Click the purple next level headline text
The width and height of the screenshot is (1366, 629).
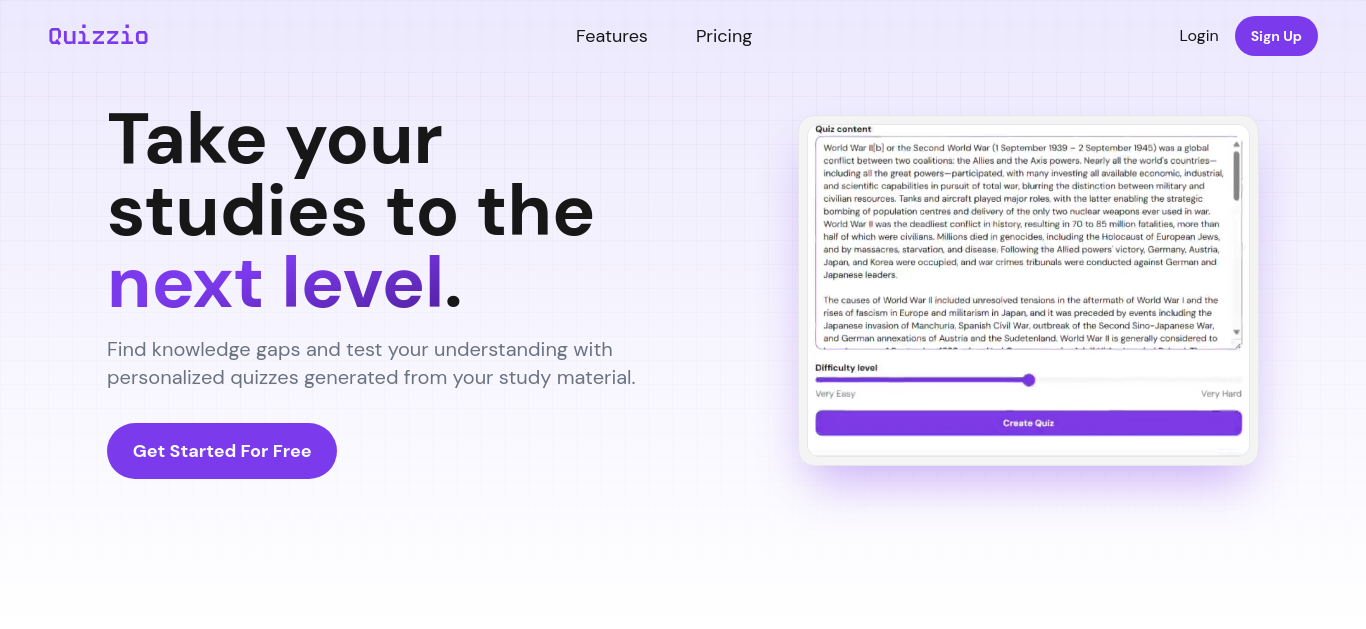point(275,283)
